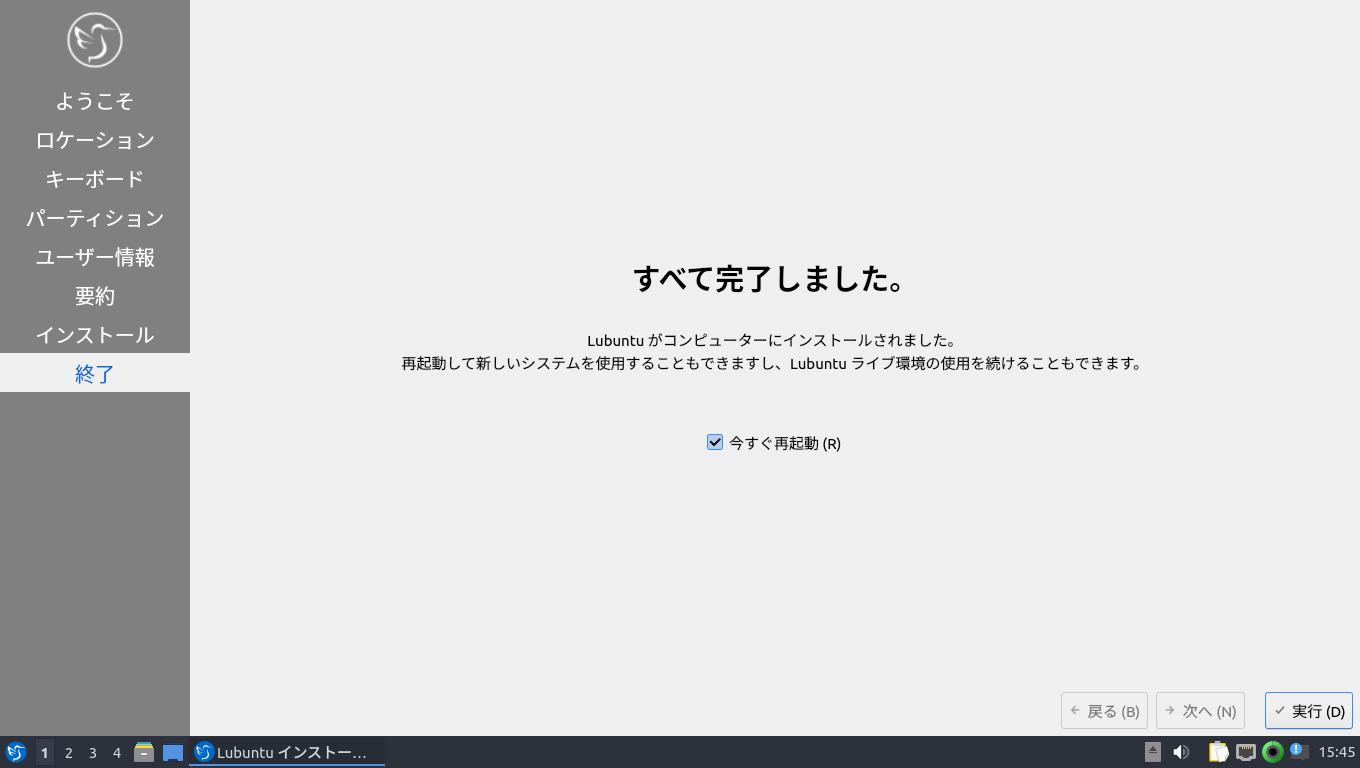The width and height of the screenshot is (1360, 768).
Task: Switch to virtual desktop 2
Action: pyautogui.click(x=69, y=752)
